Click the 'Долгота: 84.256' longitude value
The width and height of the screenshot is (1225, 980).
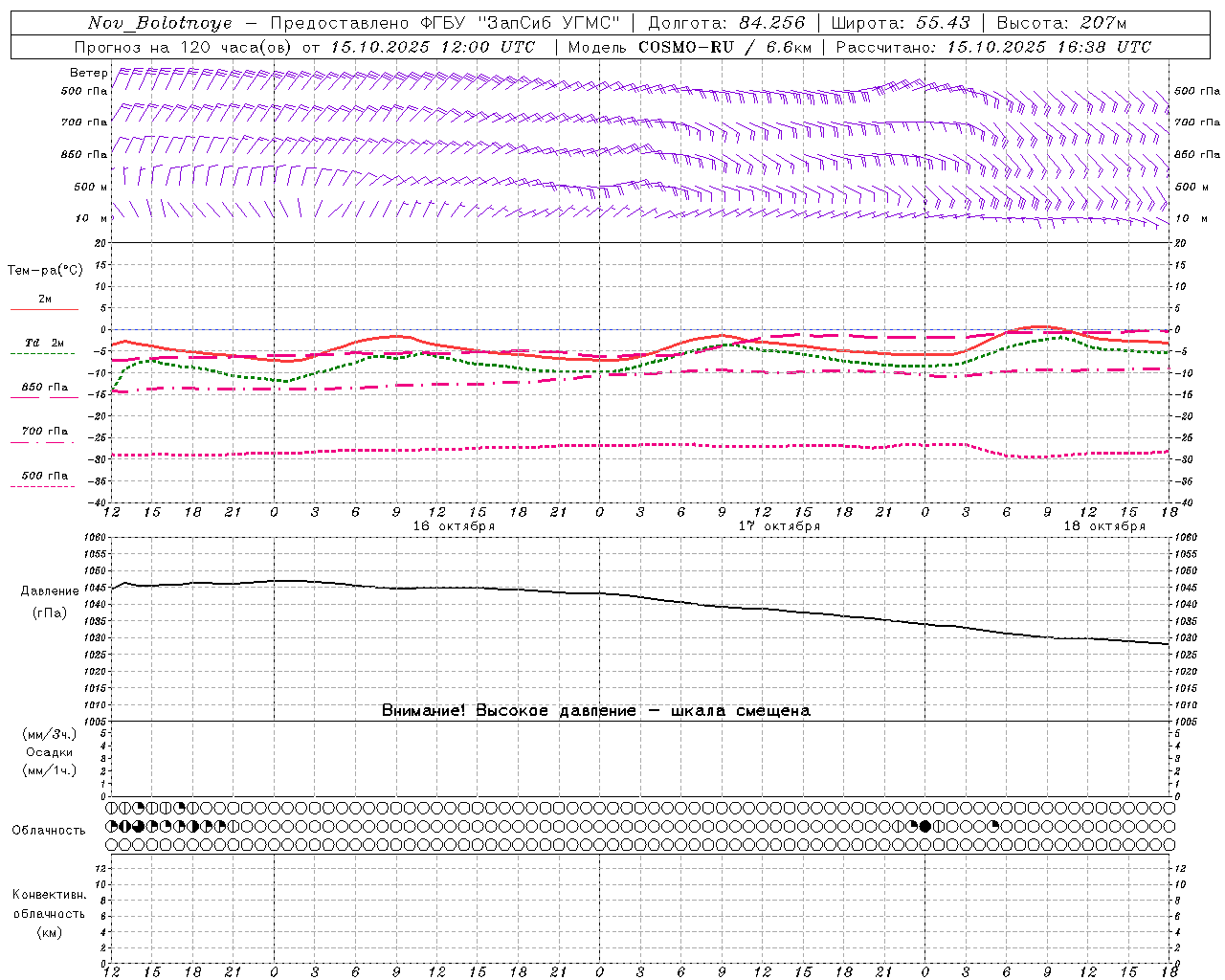point(726,23)
